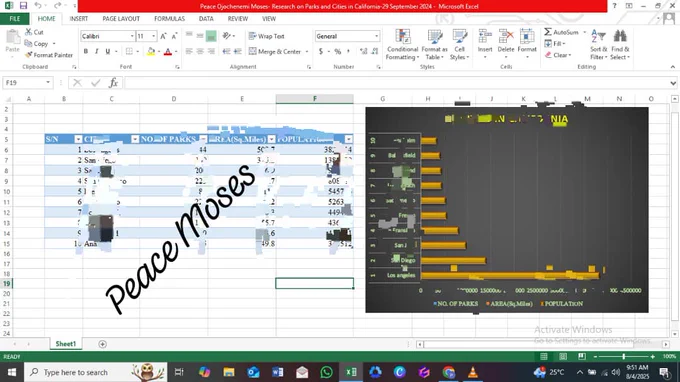
Task: Add a new sheet with plus button
Action: tap(102, 344)
